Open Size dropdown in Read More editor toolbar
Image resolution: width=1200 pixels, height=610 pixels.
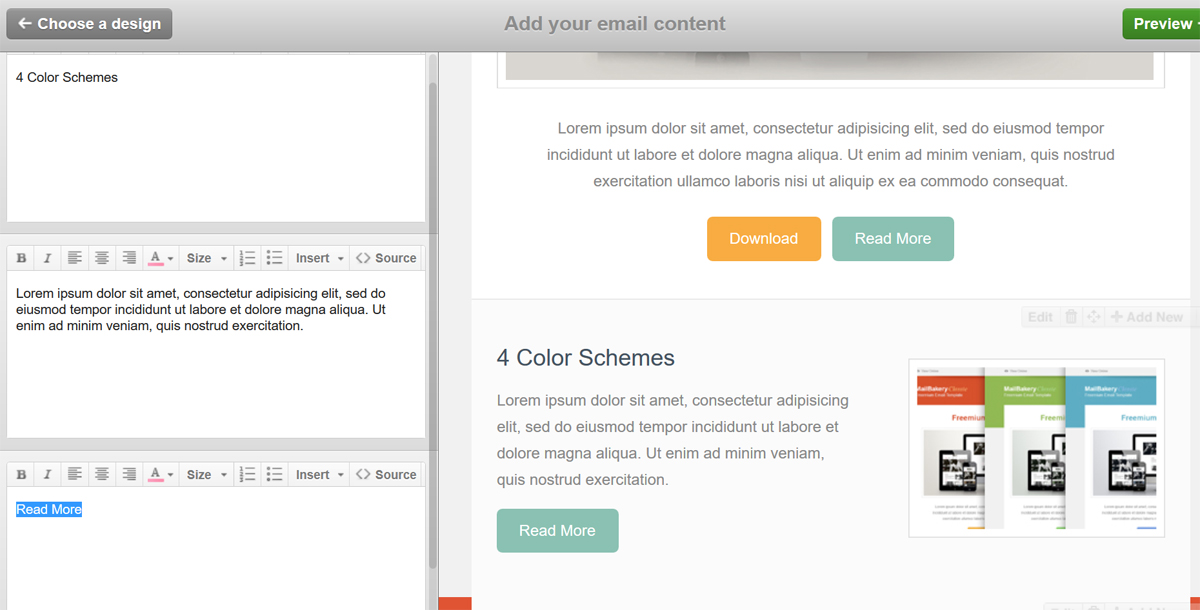point(207,475)
